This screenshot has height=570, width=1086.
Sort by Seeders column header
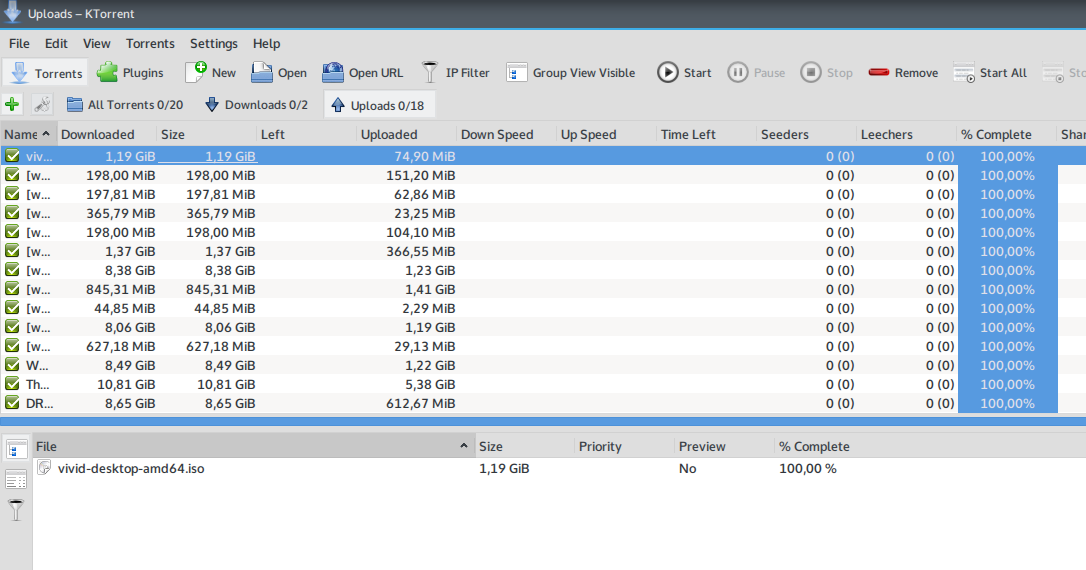(x=806, y=134)
